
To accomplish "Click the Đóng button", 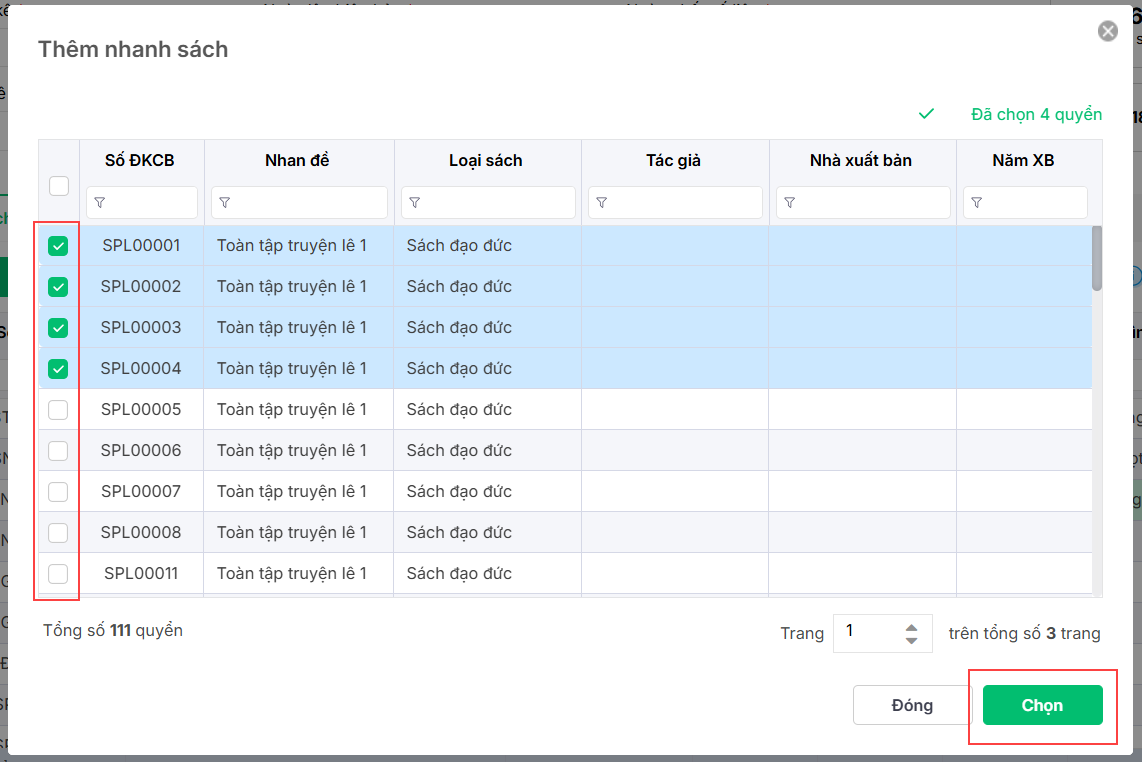I will [x=911, y=705].
